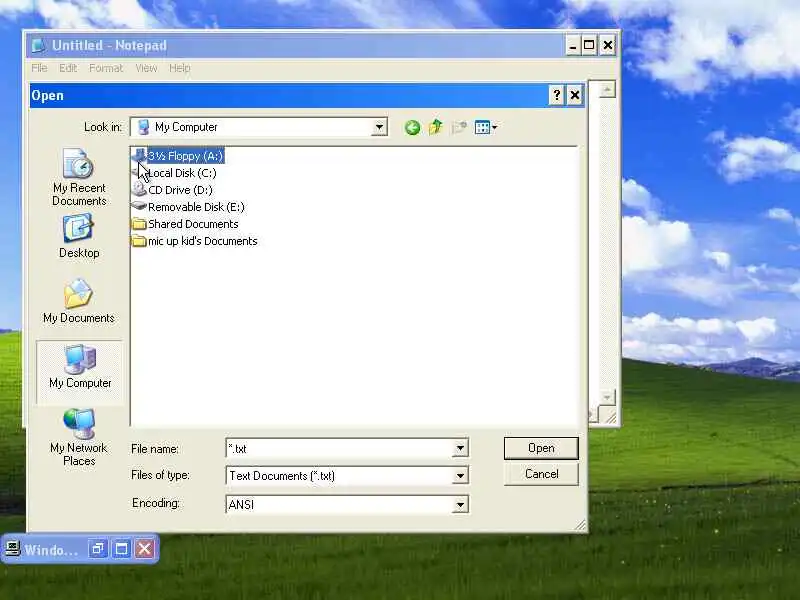Expand the Encoding dropdown arrow
800x600 pixels.
point(460,505)
